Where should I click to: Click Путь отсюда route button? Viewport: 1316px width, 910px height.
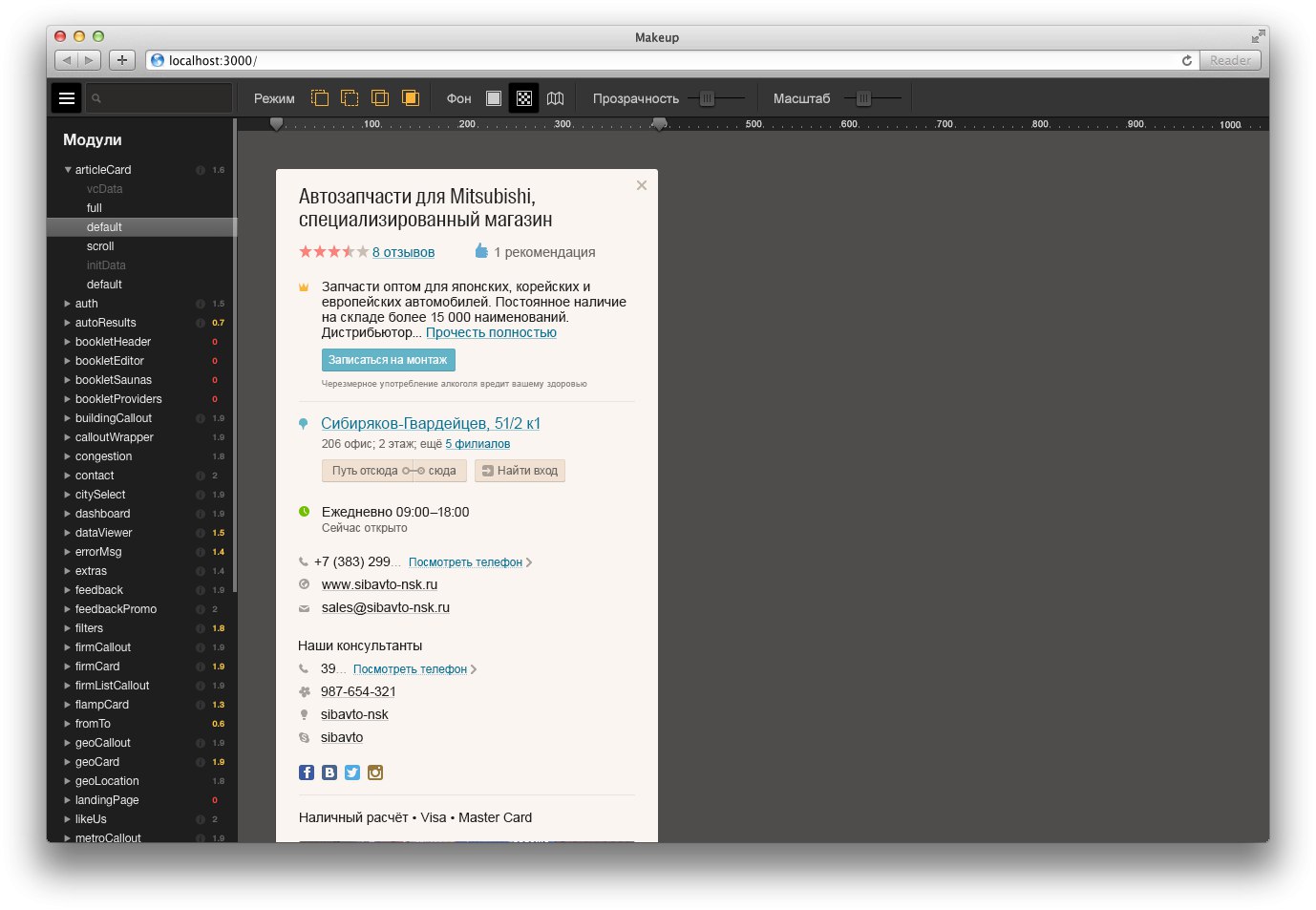coord(393,471)
